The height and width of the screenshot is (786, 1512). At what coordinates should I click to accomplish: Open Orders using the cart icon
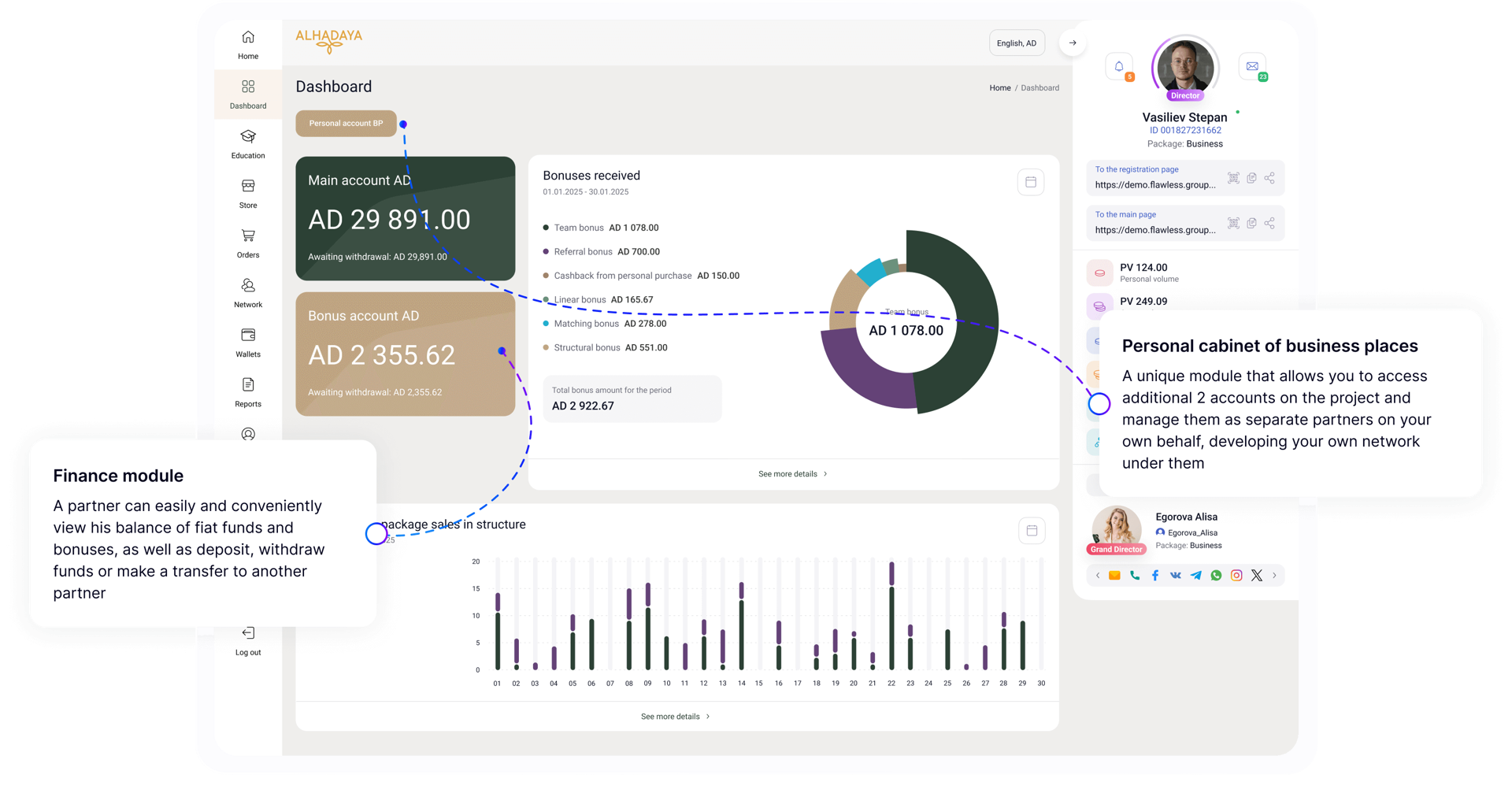pos(248,243)
